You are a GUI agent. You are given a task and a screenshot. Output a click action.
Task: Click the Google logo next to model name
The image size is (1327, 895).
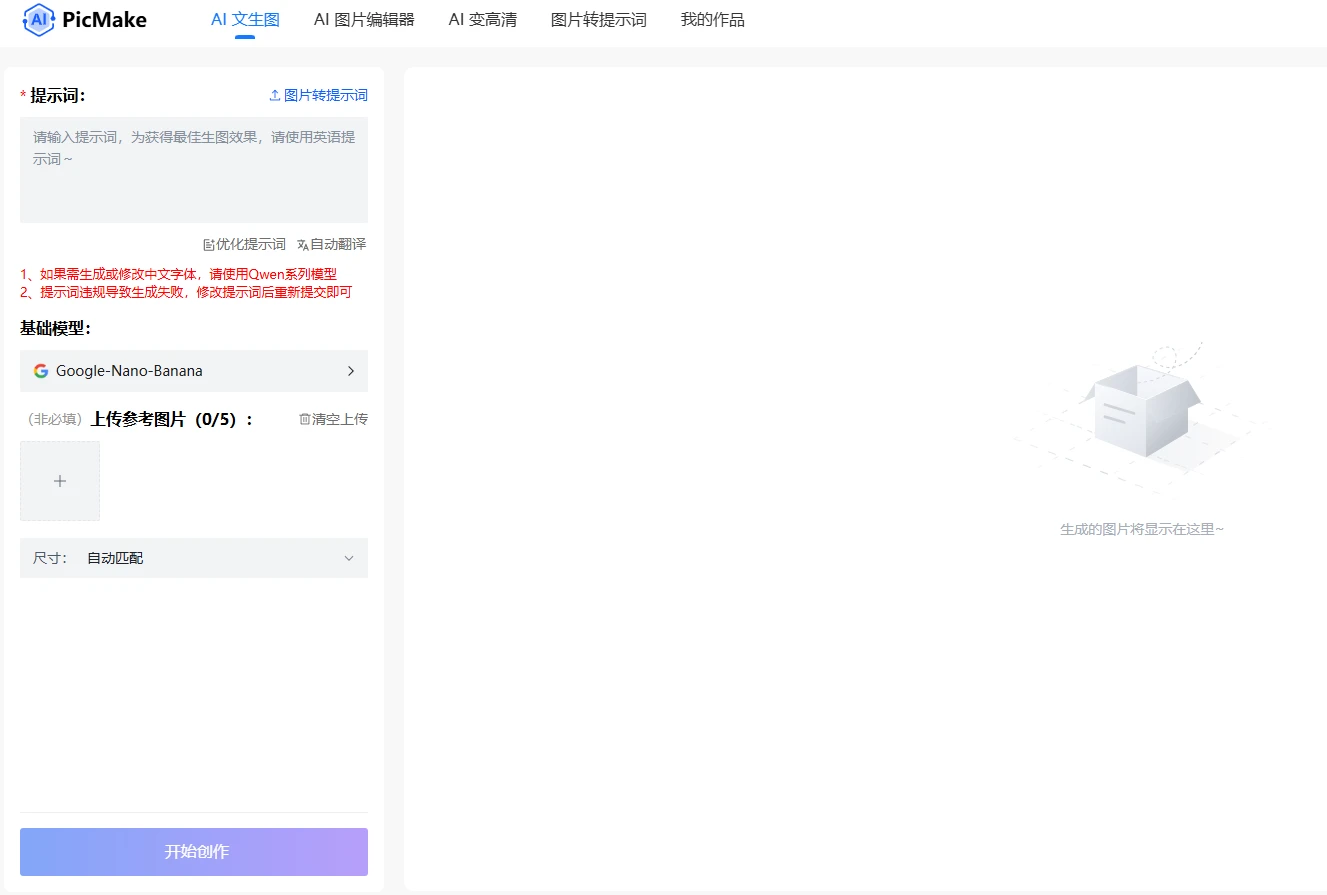41,371
